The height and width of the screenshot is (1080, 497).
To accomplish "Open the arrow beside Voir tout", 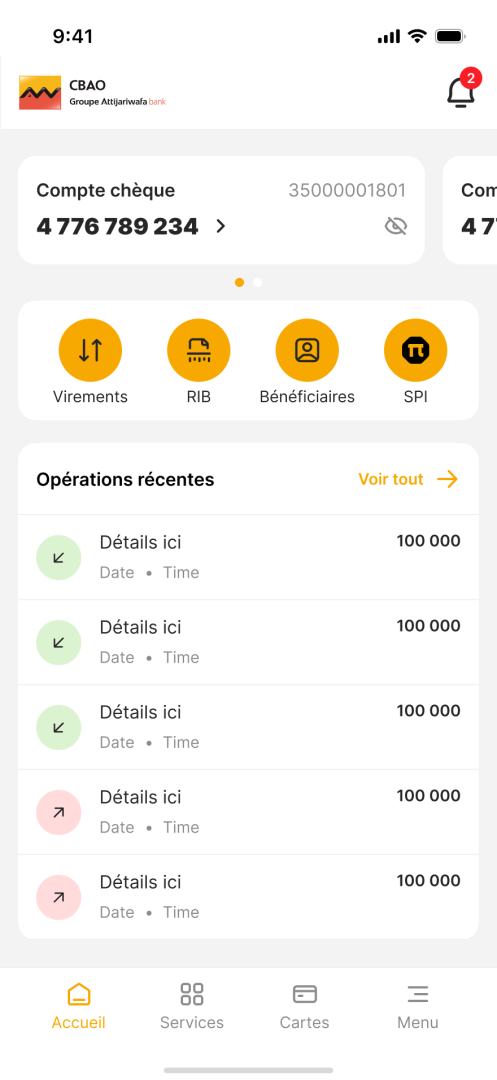I will click(x=447, y=479).
